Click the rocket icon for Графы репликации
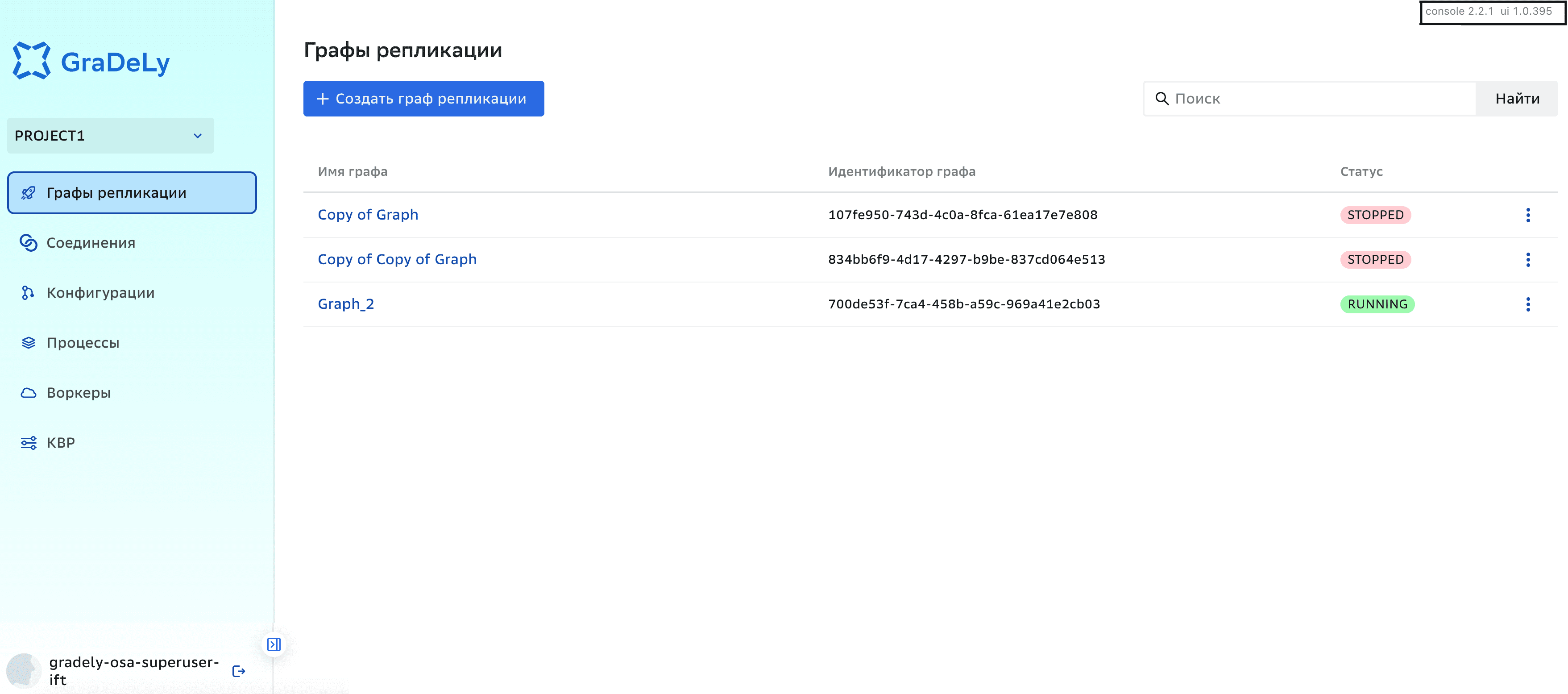The image size is (1568, 694). 28,193
